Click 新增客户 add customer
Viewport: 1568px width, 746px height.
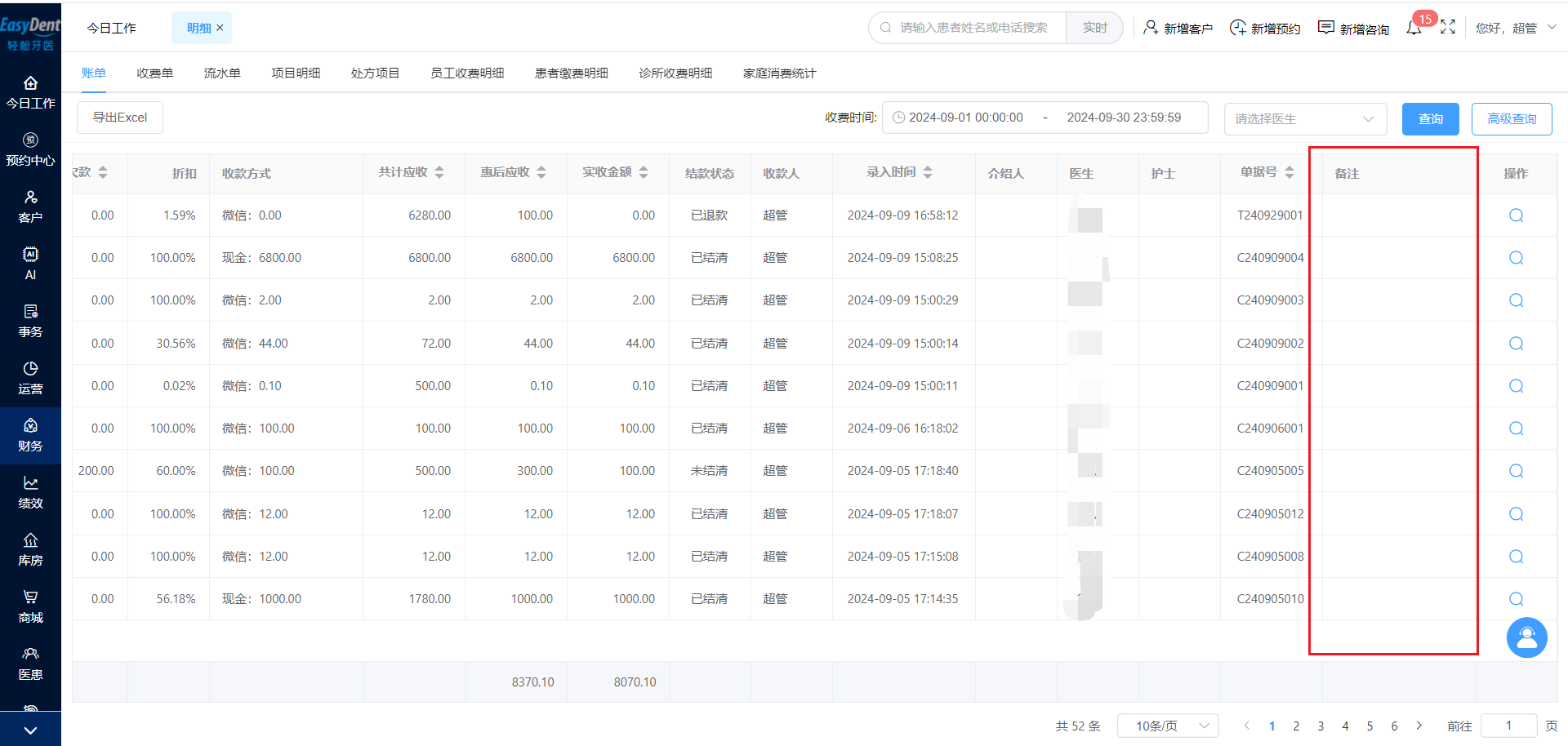point(1178,28)
